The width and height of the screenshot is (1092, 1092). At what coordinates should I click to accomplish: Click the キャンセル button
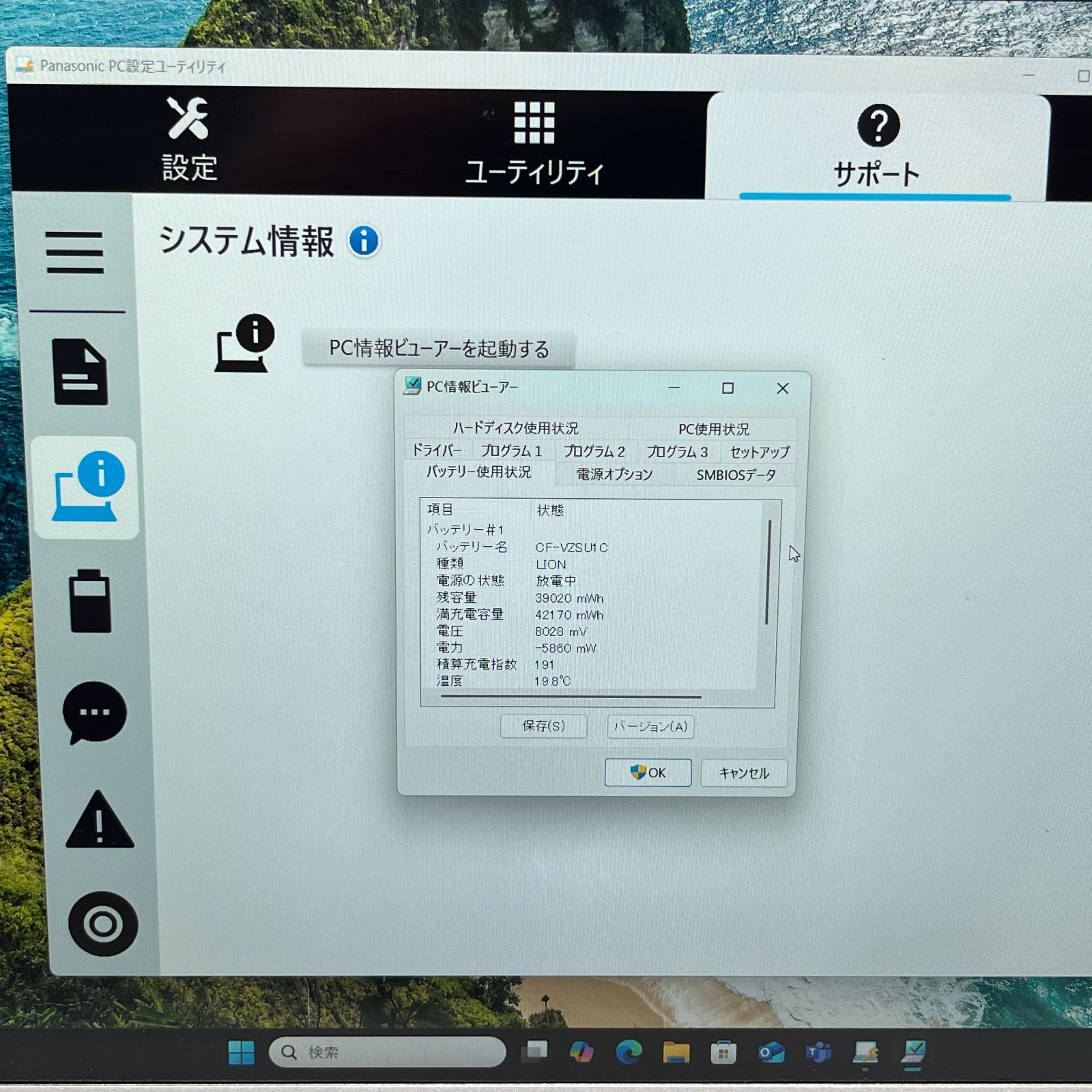point(744,773)
